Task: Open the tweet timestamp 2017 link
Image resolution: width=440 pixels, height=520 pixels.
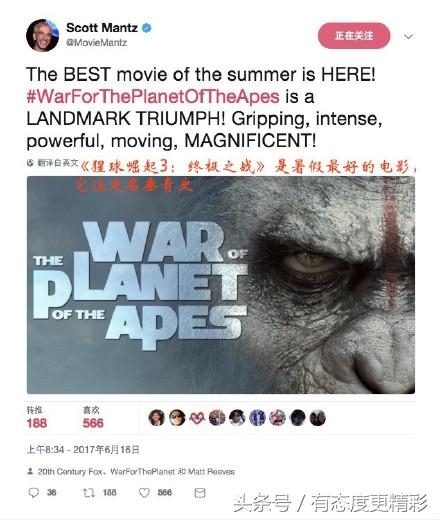Action: point(83,450)
